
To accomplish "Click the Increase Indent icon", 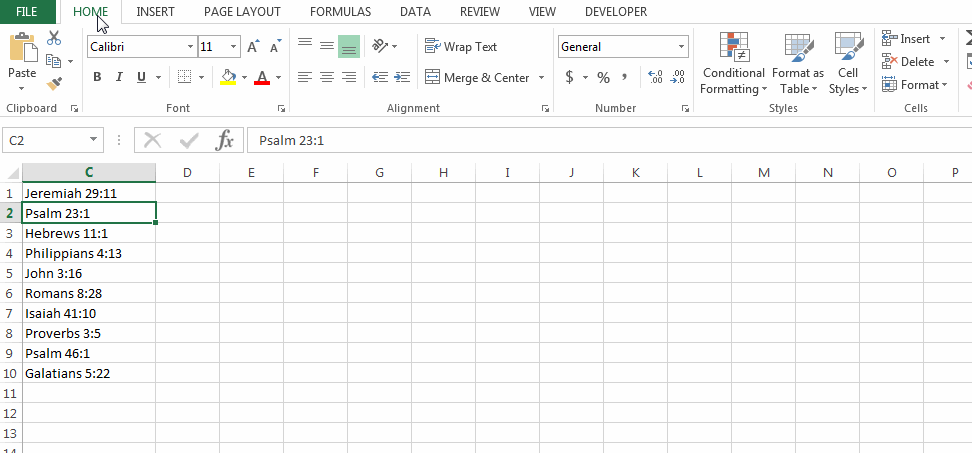I will coord(401,77).
